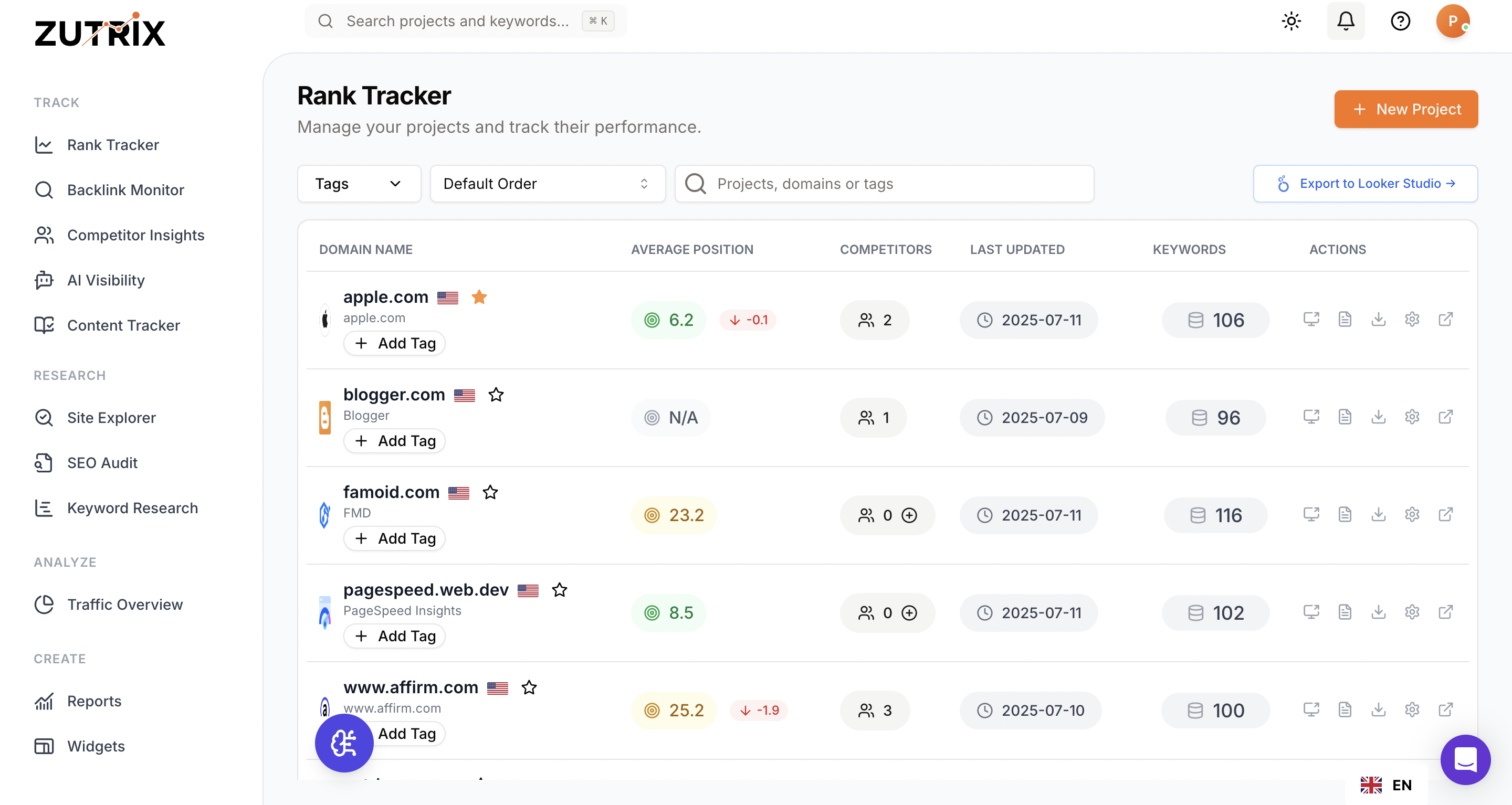Click the projects, domains or tags search field
Image resolution: width=1512 pixels, height=805 pixels.
tap(884, 184)
